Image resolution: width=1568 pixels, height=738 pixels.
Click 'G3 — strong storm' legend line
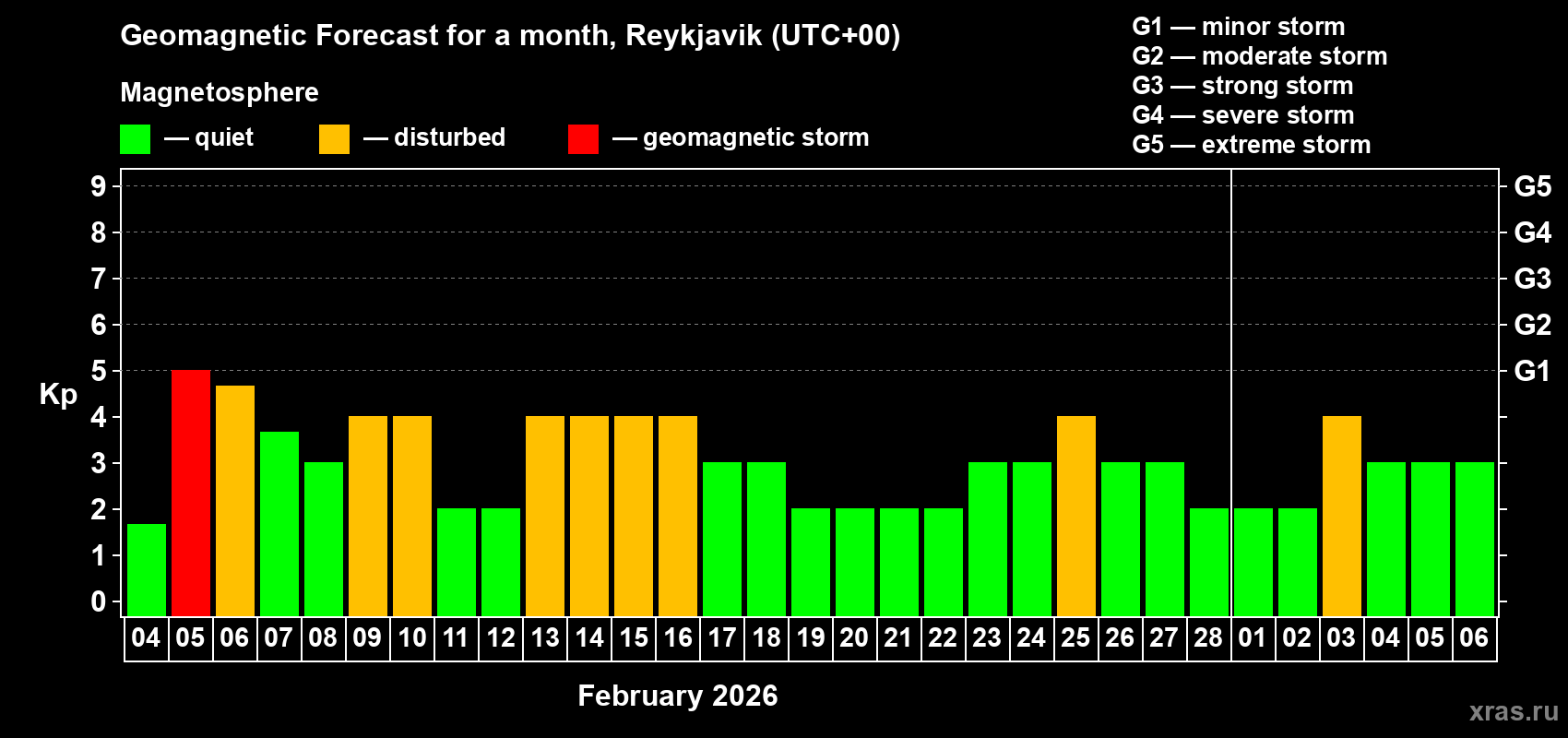point(1242,86)
